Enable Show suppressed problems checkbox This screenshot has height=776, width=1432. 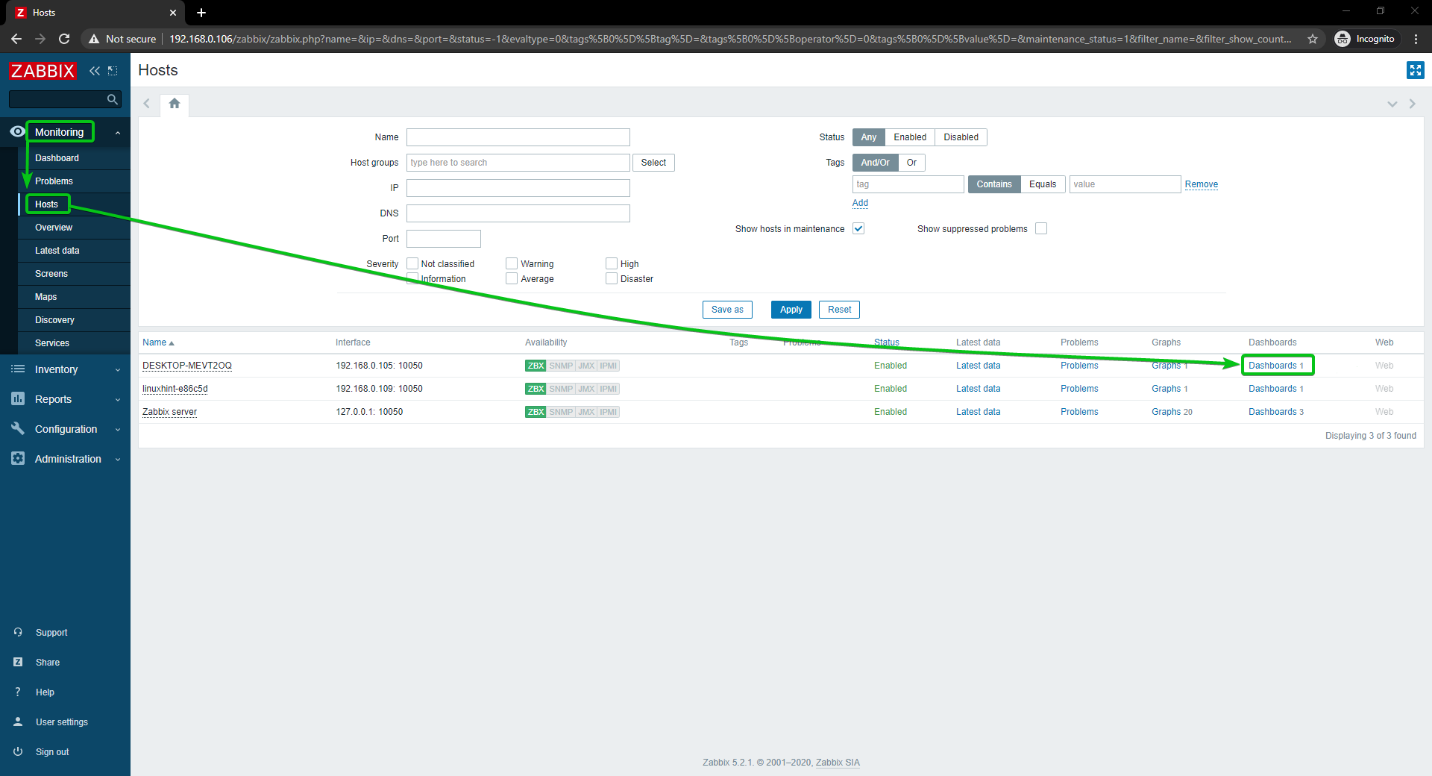[x=1041, y=229]
